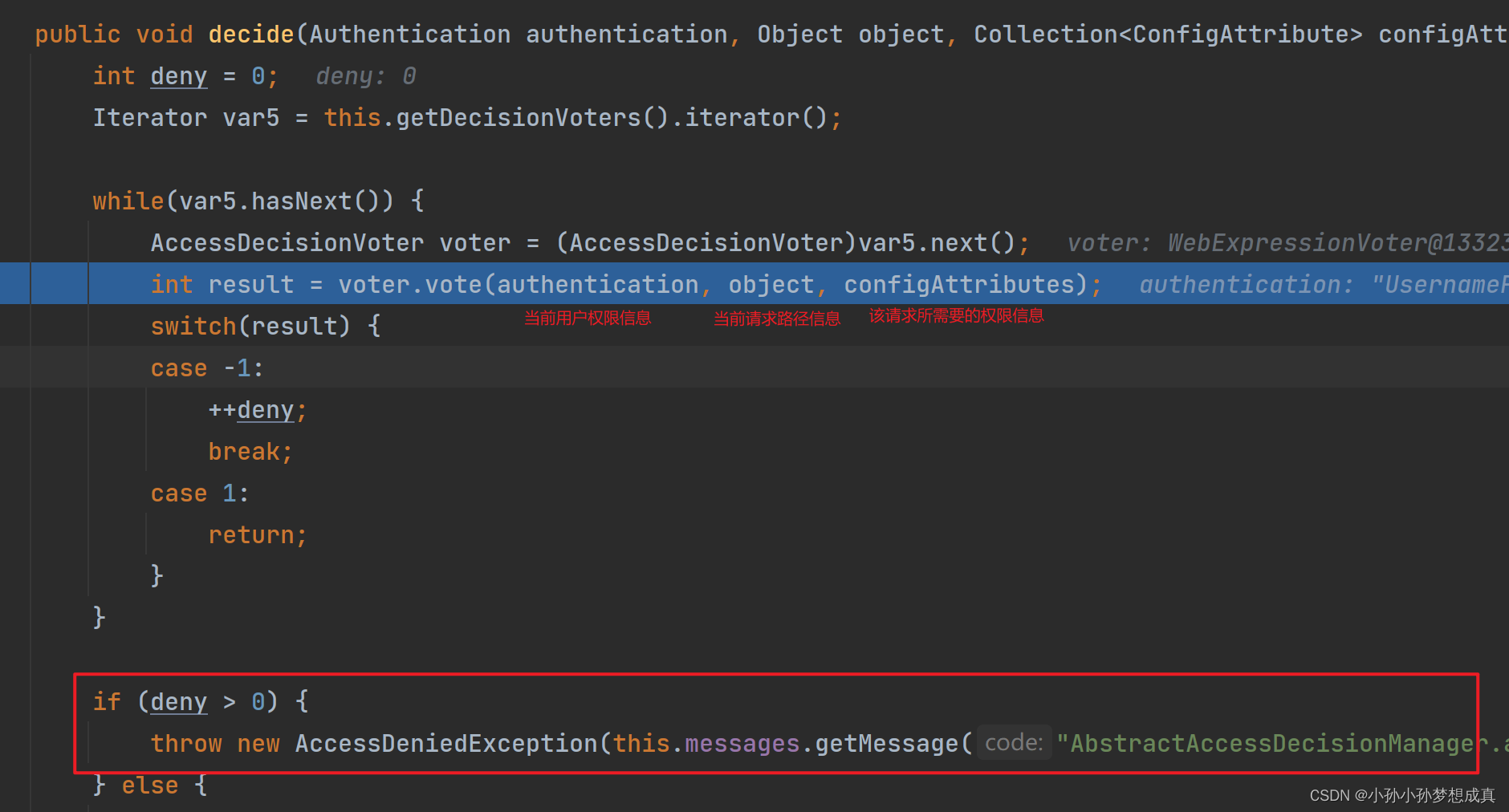Click the 'case -1:' label

tap(207, 368)
